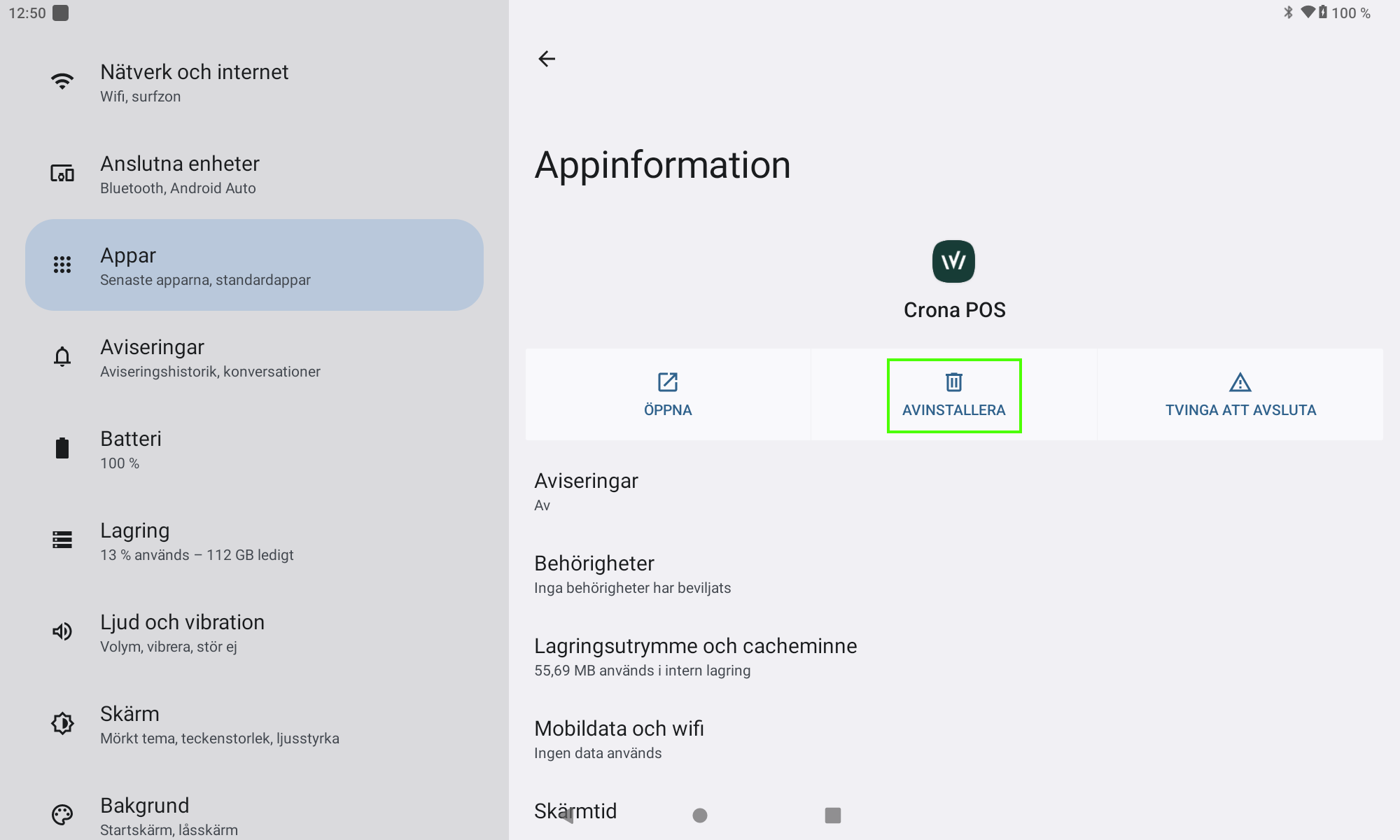Tap the devices icon beside Anslutna enheter

point(62,174)
